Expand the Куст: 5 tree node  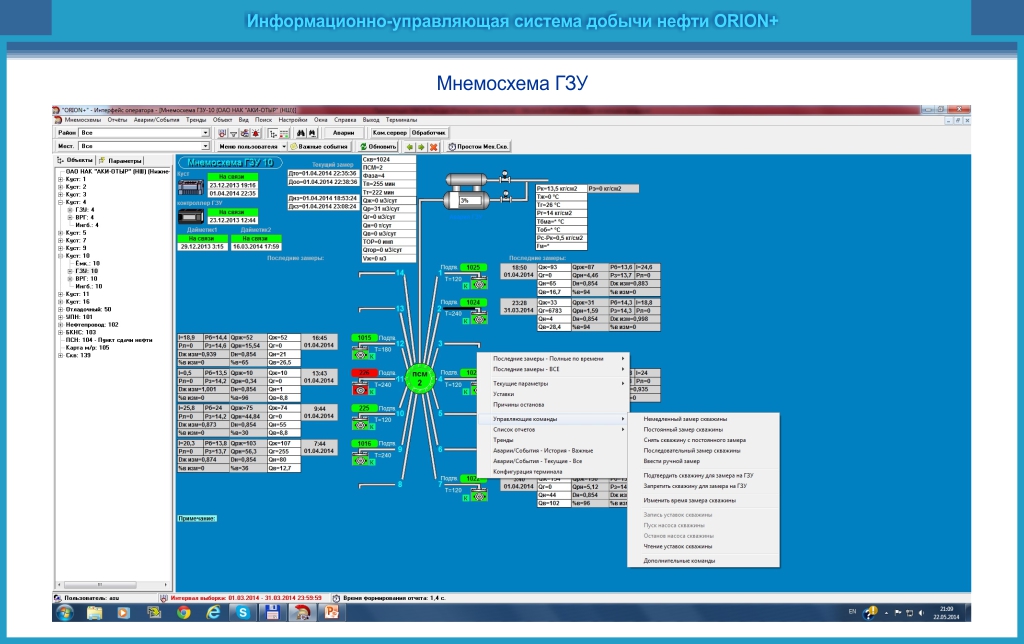61,233
